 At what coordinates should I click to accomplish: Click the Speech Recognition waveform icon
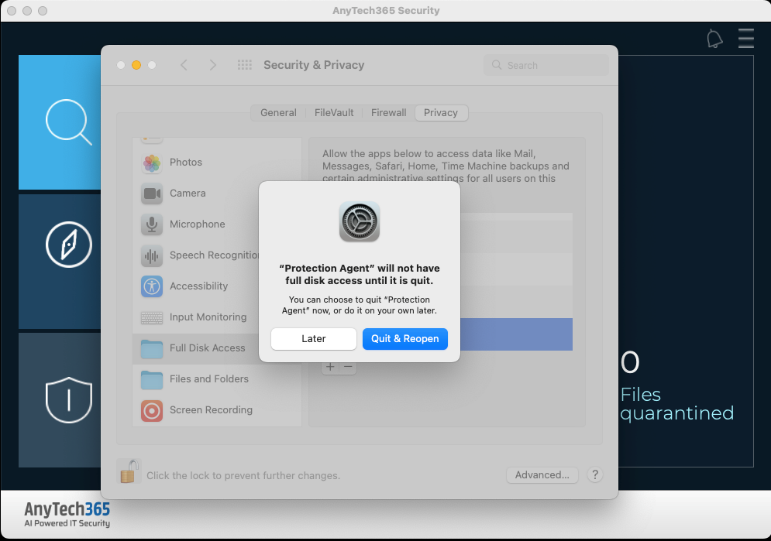coord(152,256)
